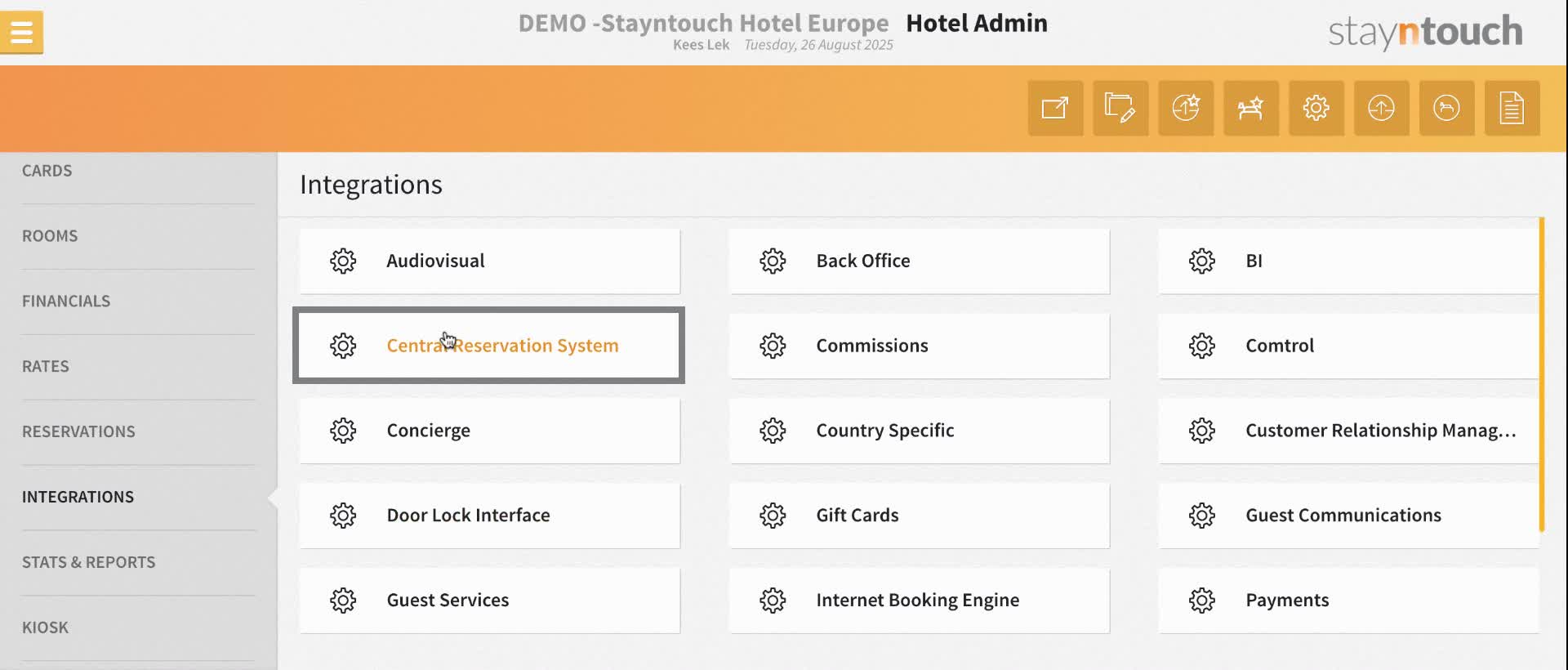
Task: Open the Comtrol integration
Action: (x=1348, y=346)
